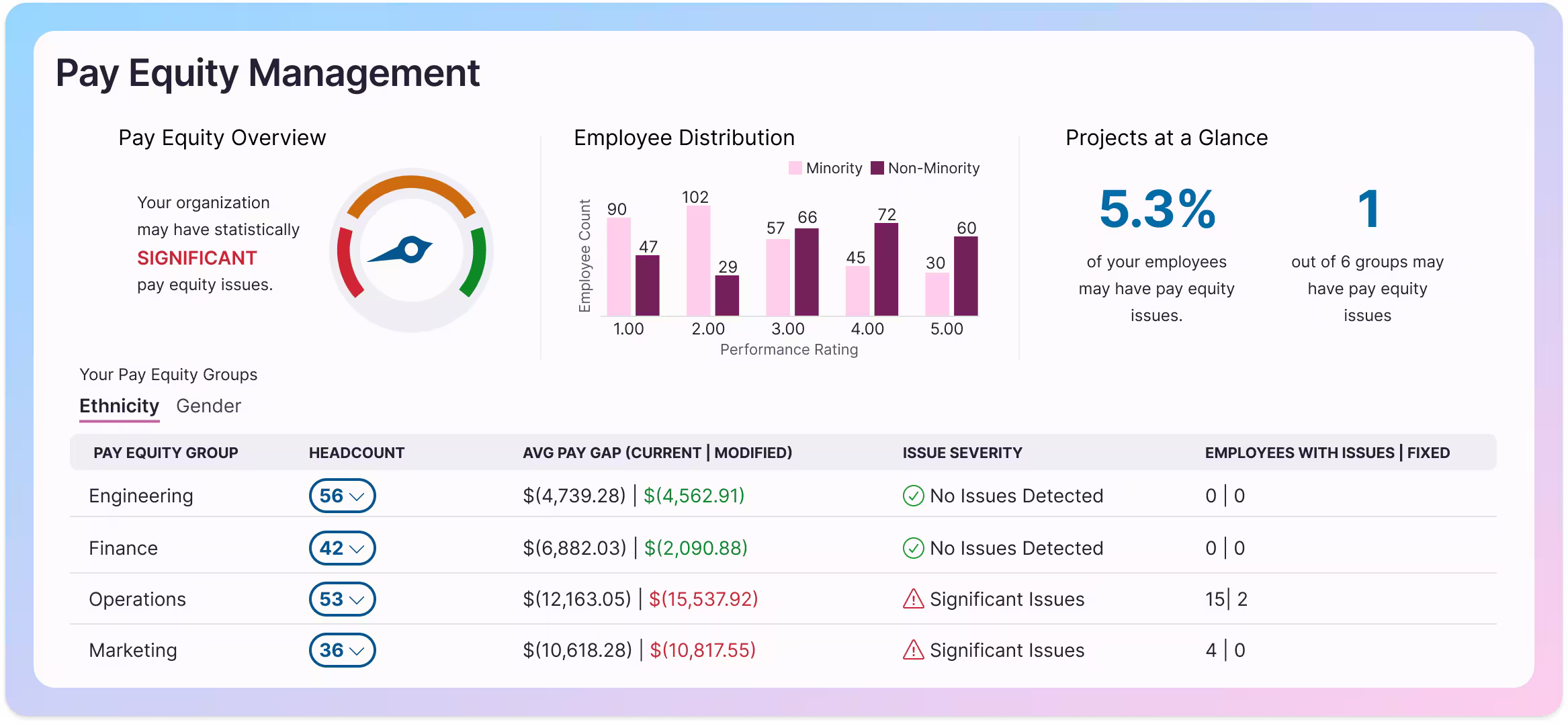Click the Non-Minority bar labeled 66

[x=807, y=272]
